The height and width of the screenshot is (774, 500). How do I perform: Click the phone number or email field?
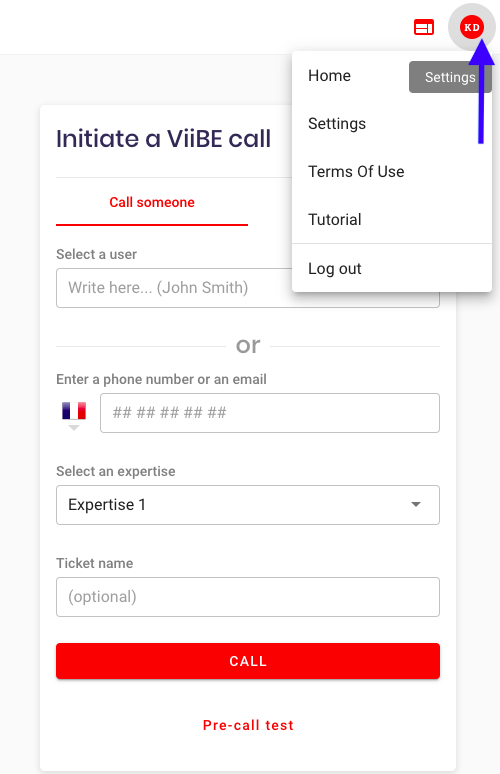[270, 413]
